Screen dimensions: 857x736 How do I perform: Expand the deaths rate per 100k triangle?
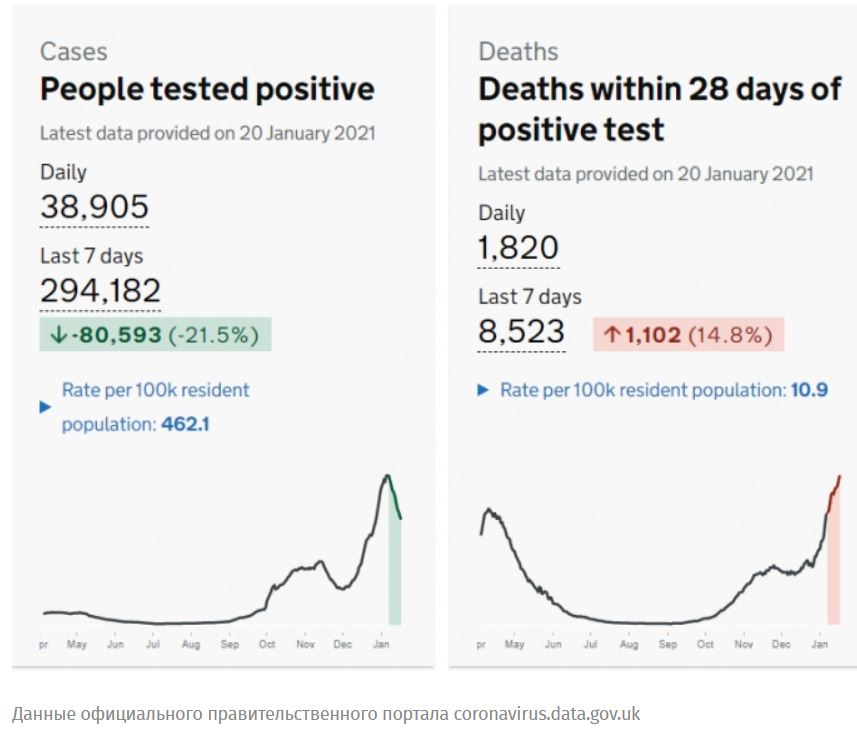pyautogui.click(x=484, y=390)
